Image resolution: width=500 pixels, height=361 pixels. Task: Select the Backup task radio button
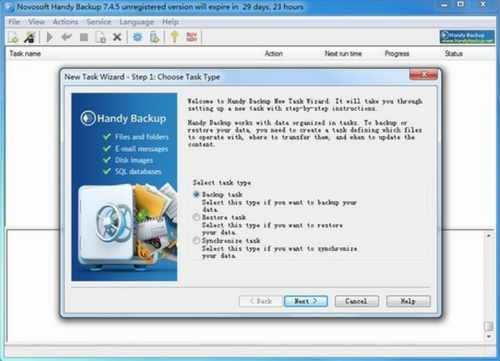tap(196, 194)
